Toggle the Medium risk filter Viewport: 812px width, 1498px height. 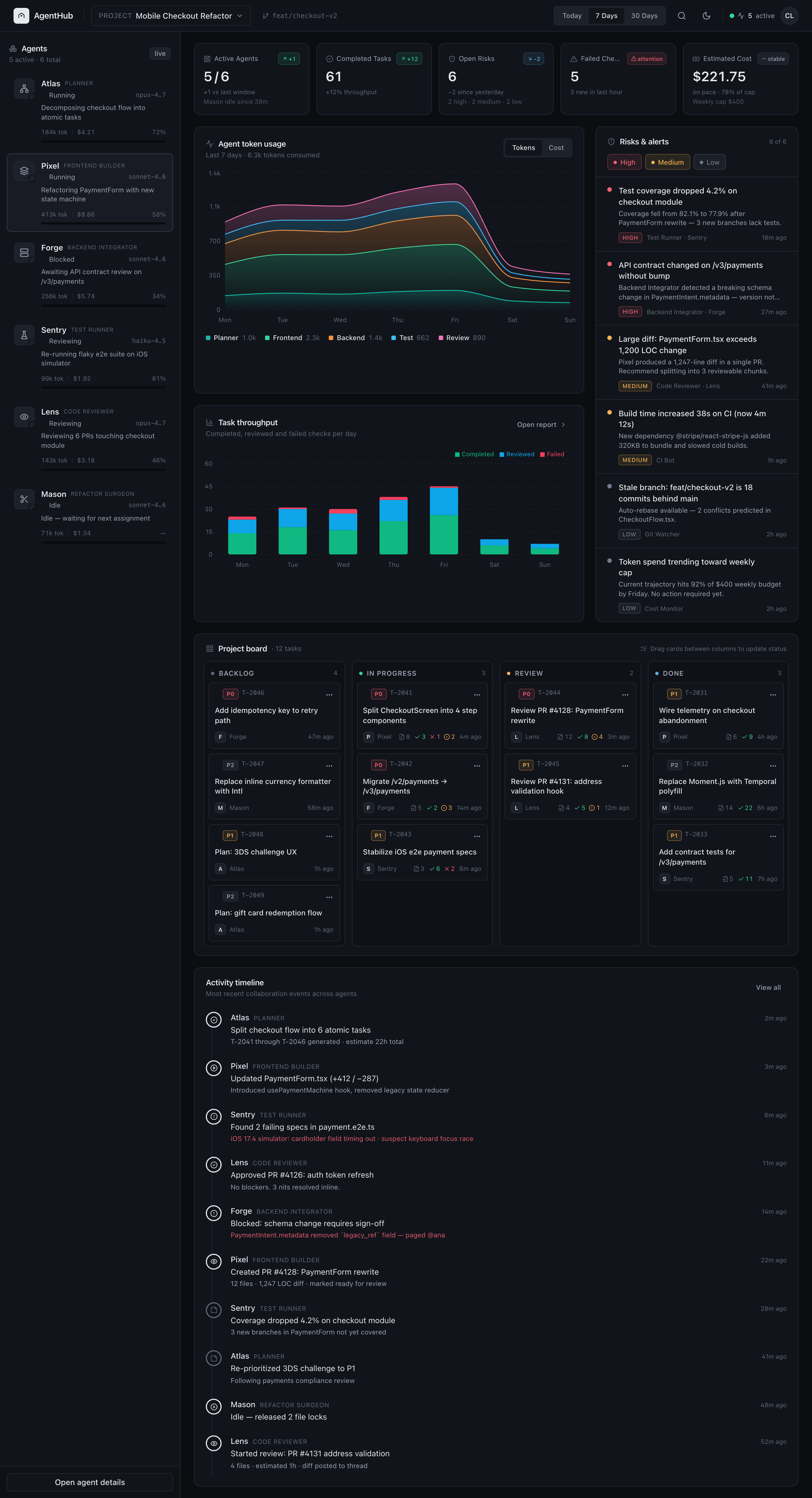pos(667,162)
